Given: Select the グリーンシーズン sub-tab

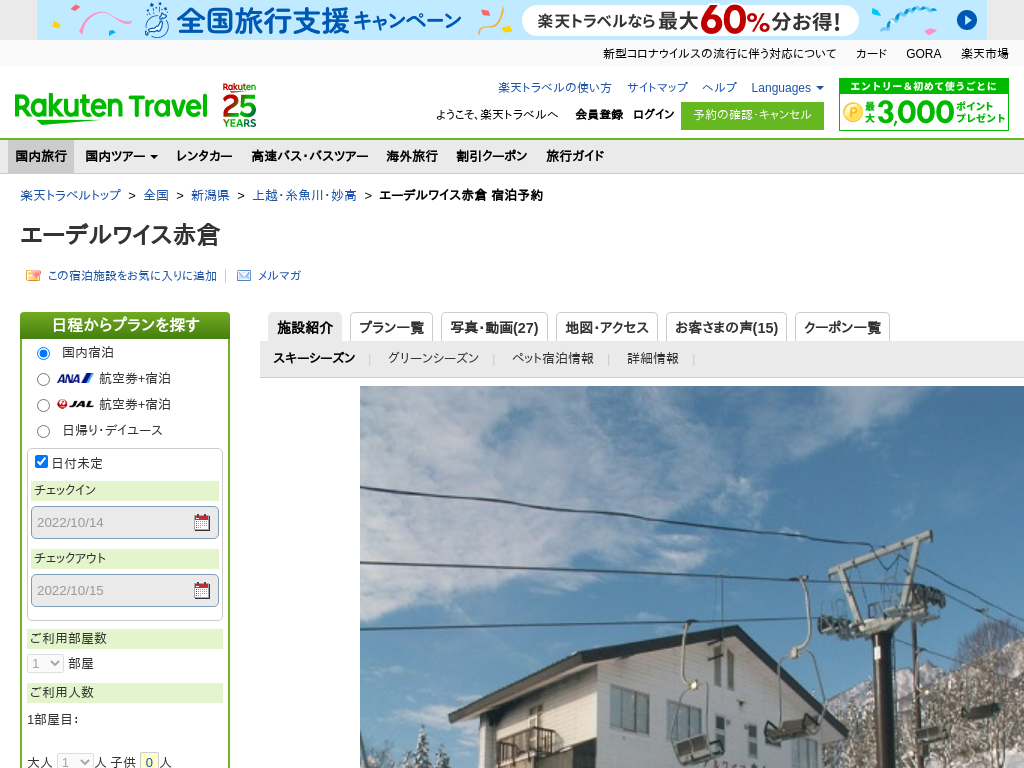Looking at the screenshot, I should point(434,358).
